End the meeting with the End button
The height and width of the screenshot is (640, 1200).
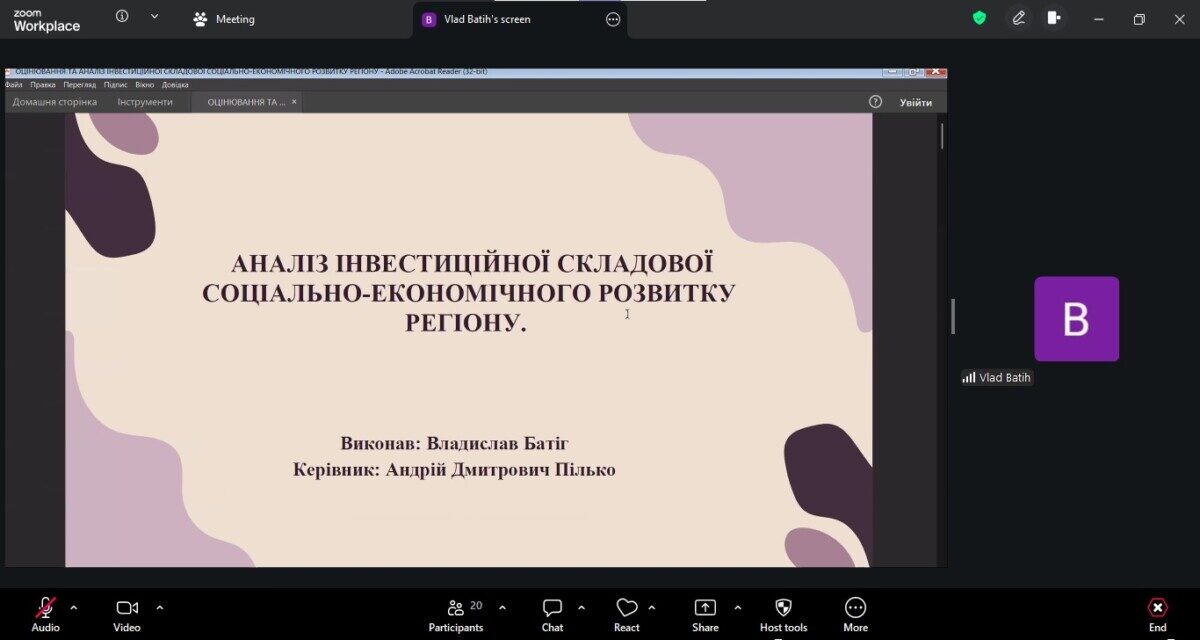[x=1157, y=614]
